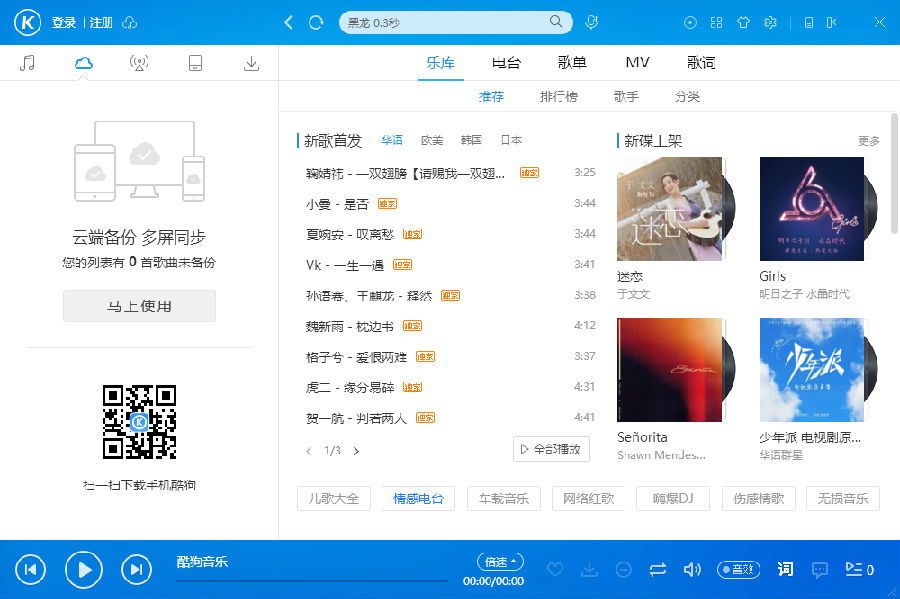The height and width of the screenshot is (599, 900).
Task: Open the settings gear icon
Action: (x=770, y=23)
